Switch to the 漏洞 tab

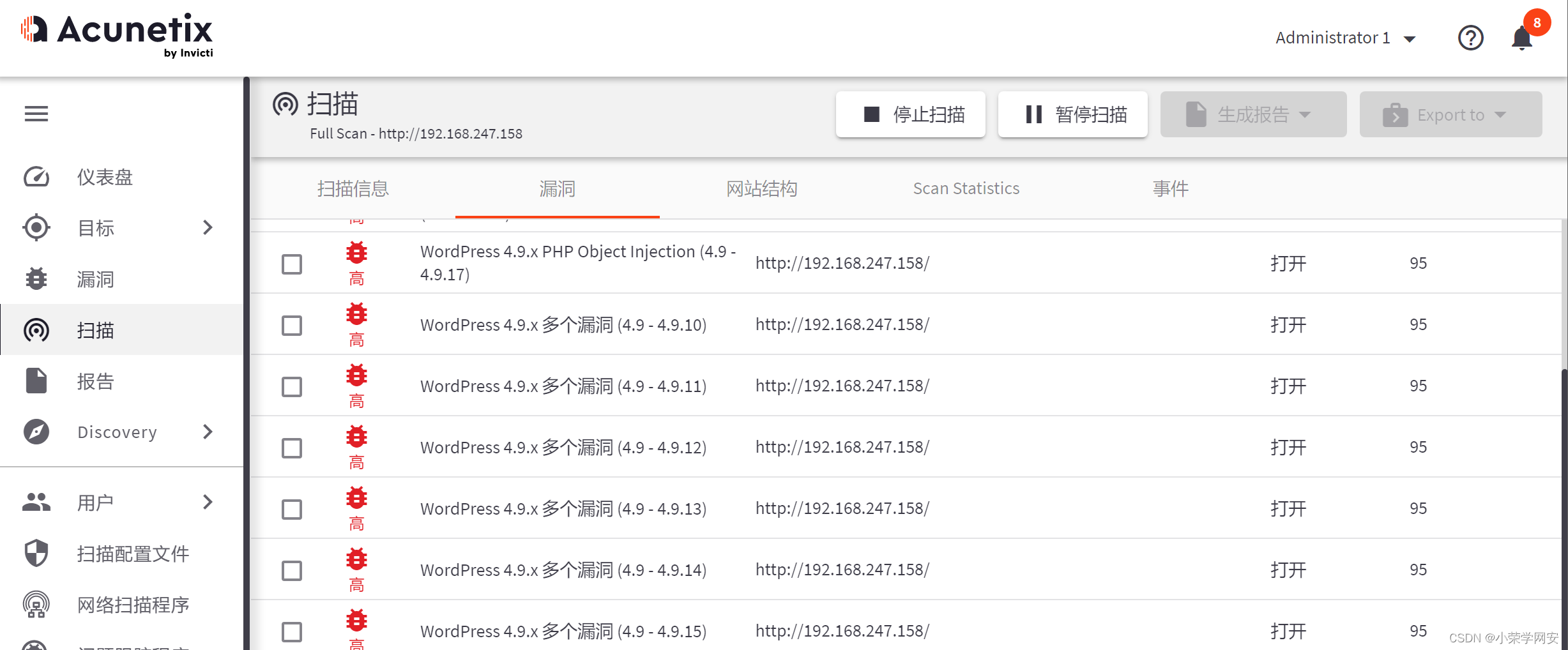(557, 188)
